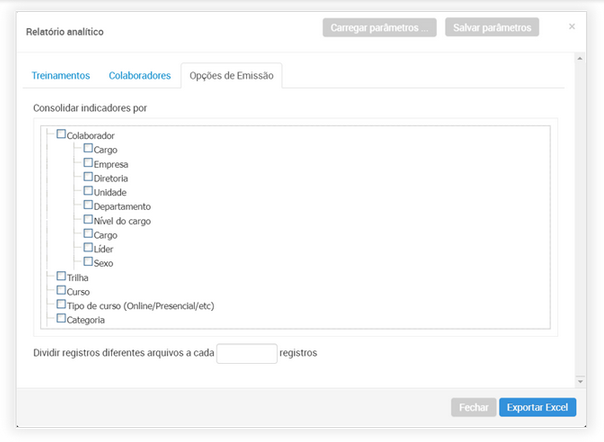
Task: Check Tipo de curso (Online/Presencial/etc)
Action: click(x=62, y=304)
